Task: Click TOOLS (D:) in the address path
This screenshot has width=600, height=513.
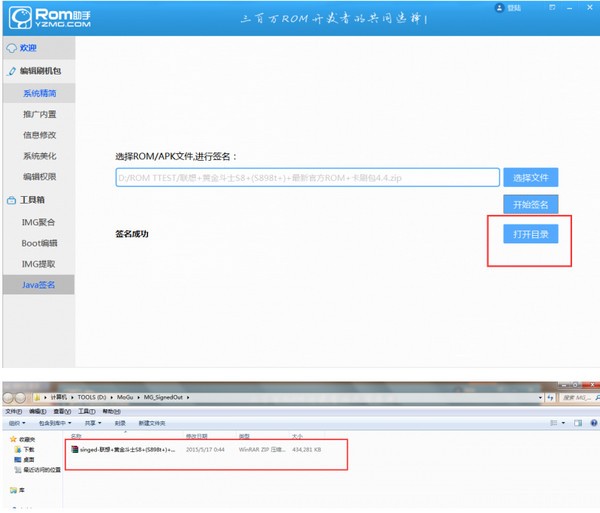Action: coord(91,397)
